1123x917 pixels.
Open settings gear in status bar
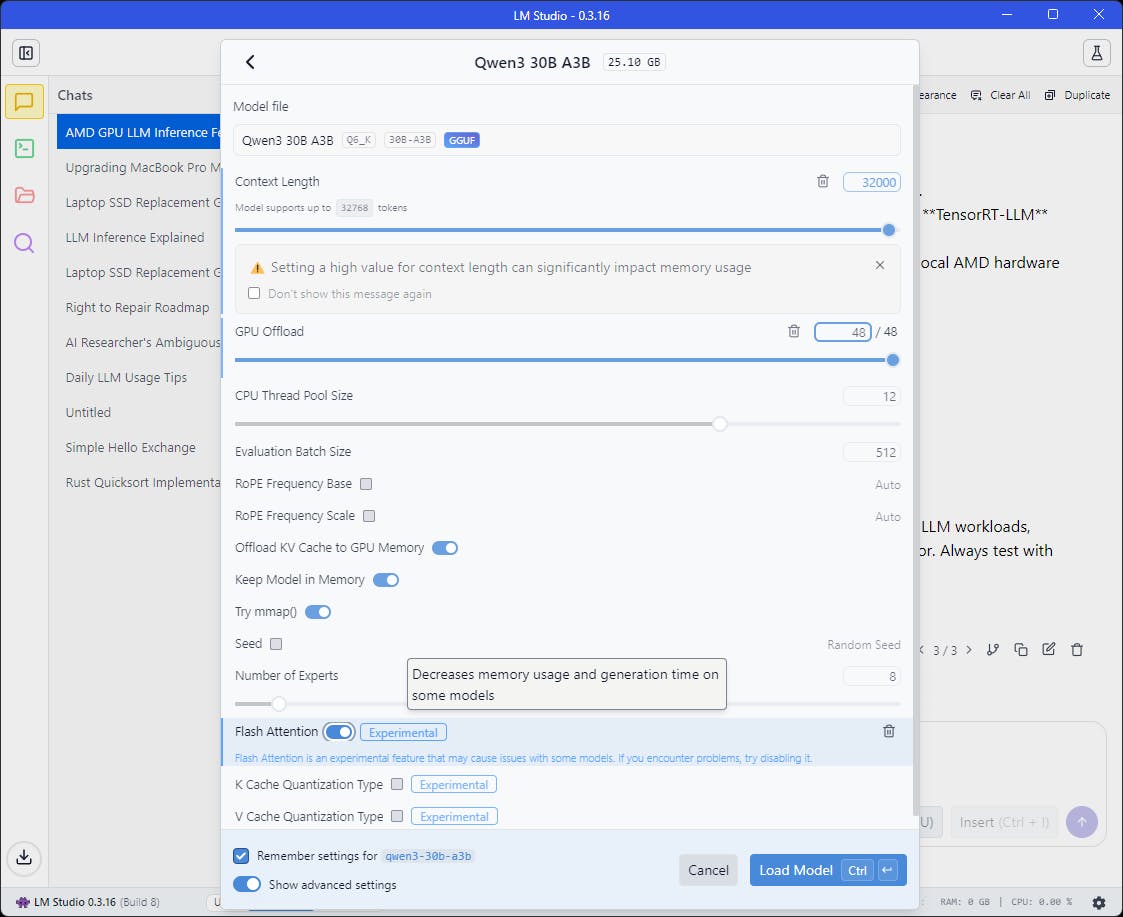[1099, 903]
